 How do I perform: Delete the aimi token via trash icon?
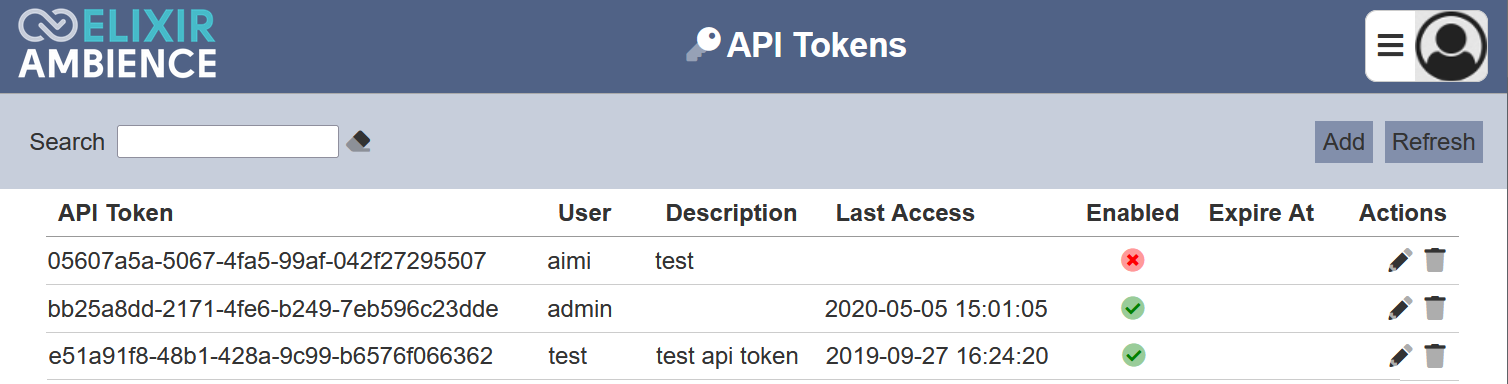click(x=1435, y=261)
